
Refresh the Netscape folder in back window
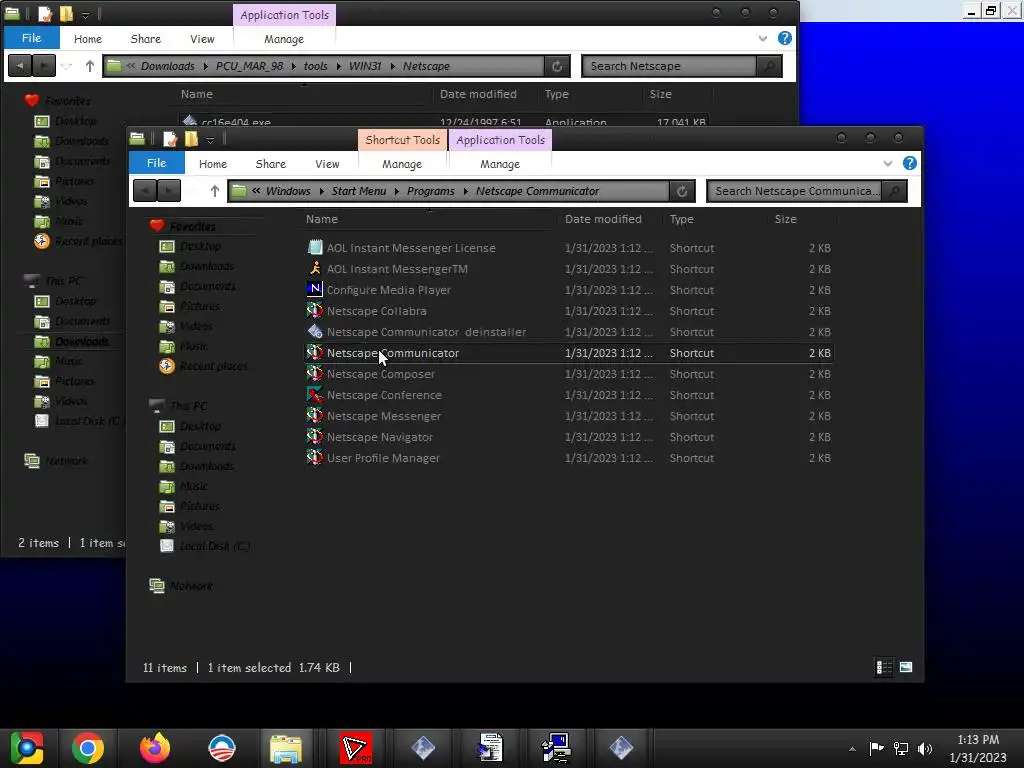(557, 66)
